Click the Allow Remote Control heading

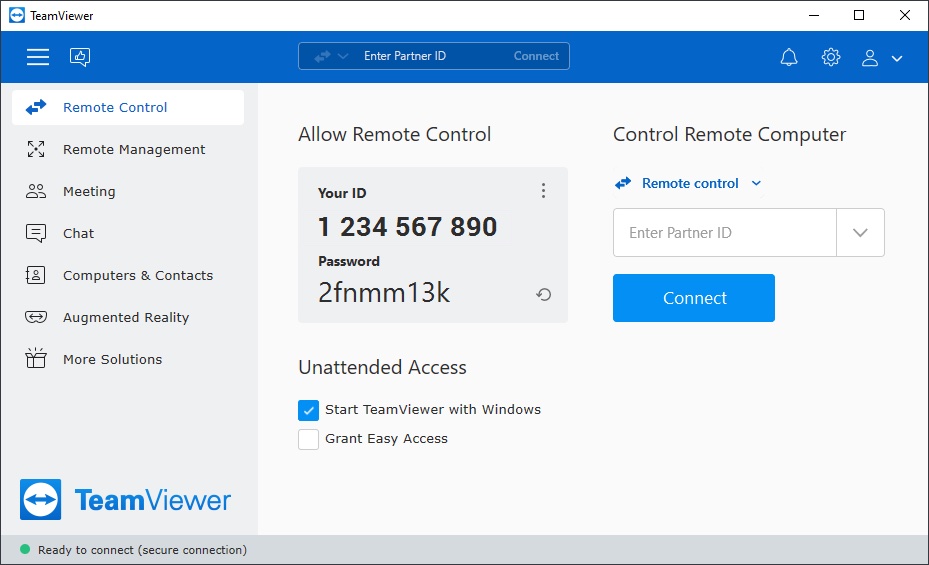[x=395, y=134]
